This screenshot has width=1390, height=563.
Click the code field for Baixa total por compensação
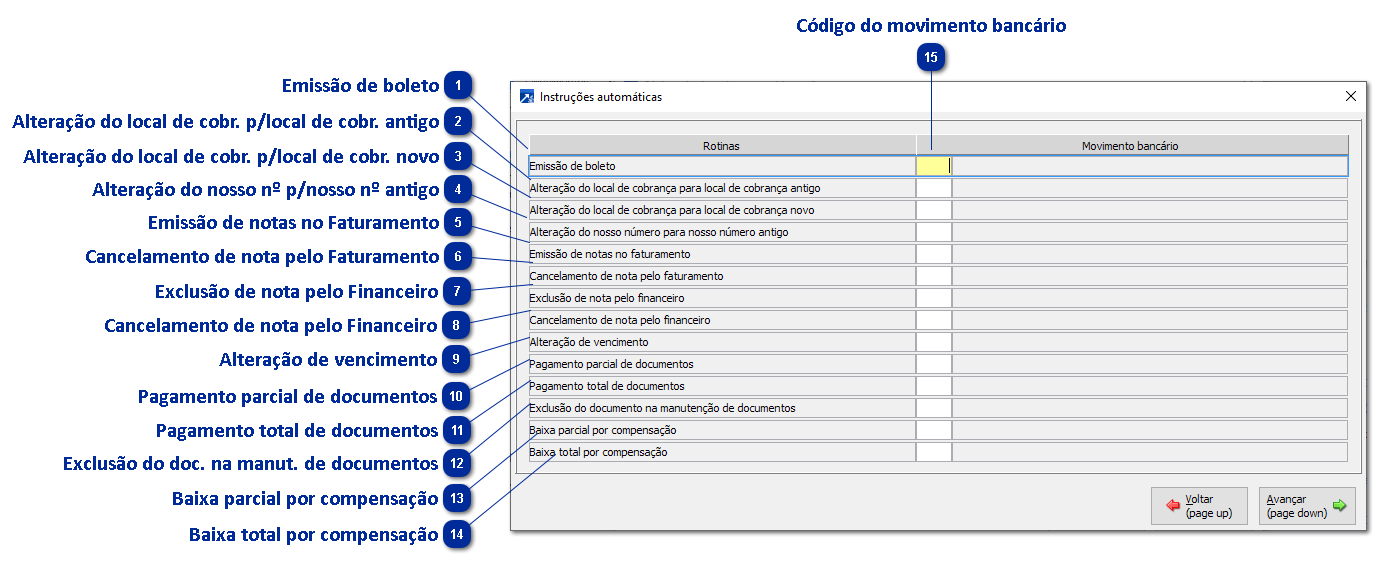click(934, 452)
